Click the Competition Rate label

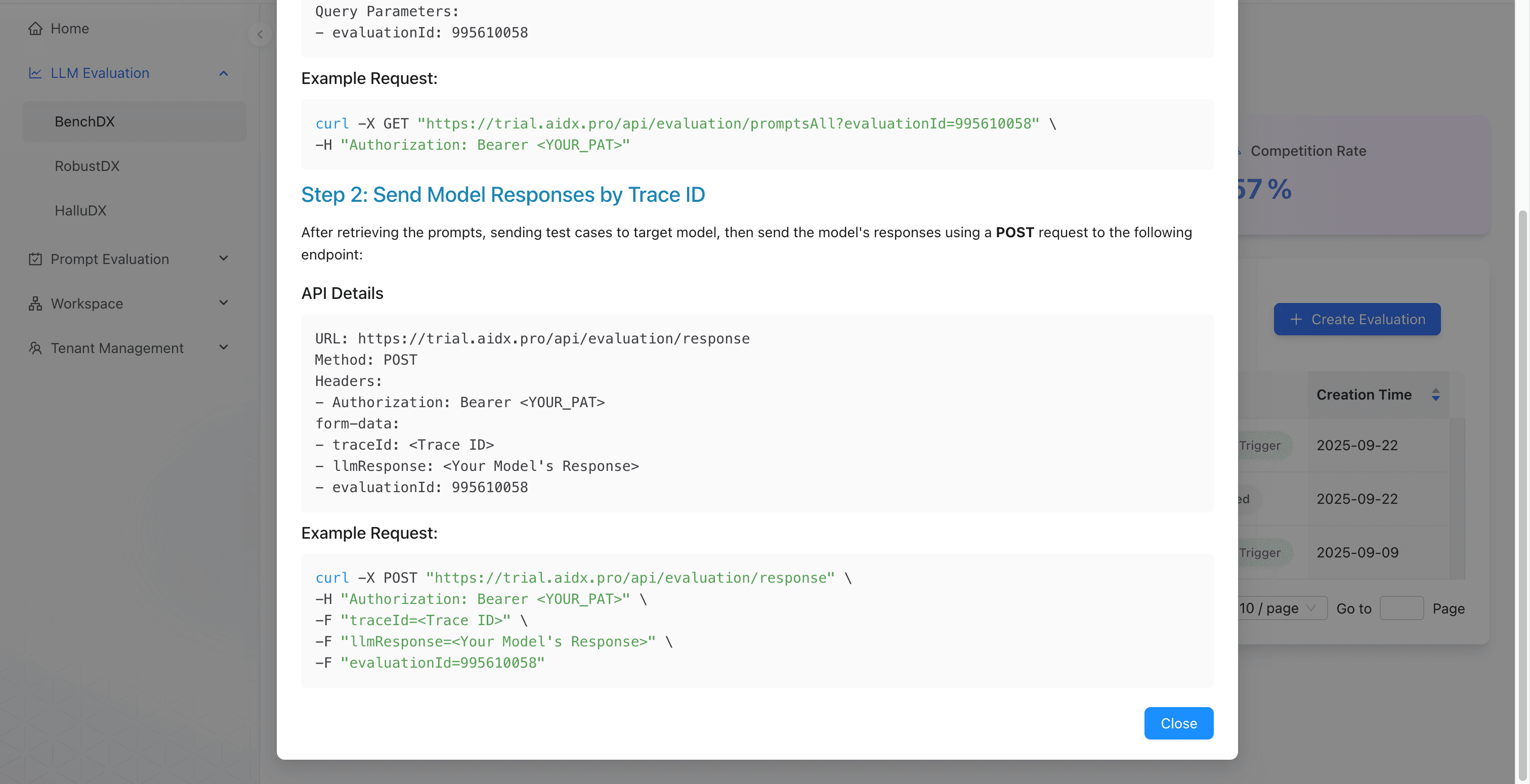(x=1308, y=151)
